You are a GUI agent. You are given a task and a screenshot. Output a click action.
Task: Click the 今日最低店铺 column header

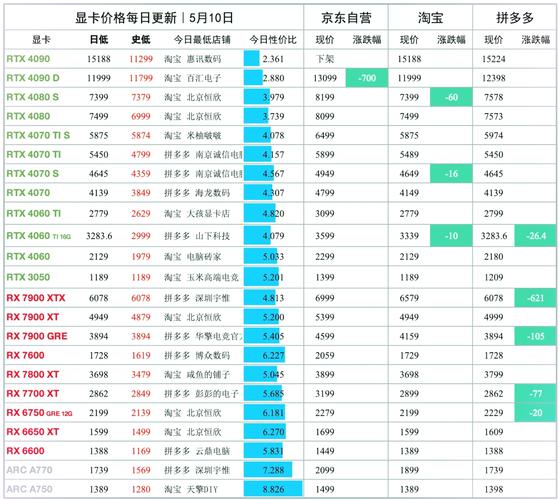(x=202, y=40)
